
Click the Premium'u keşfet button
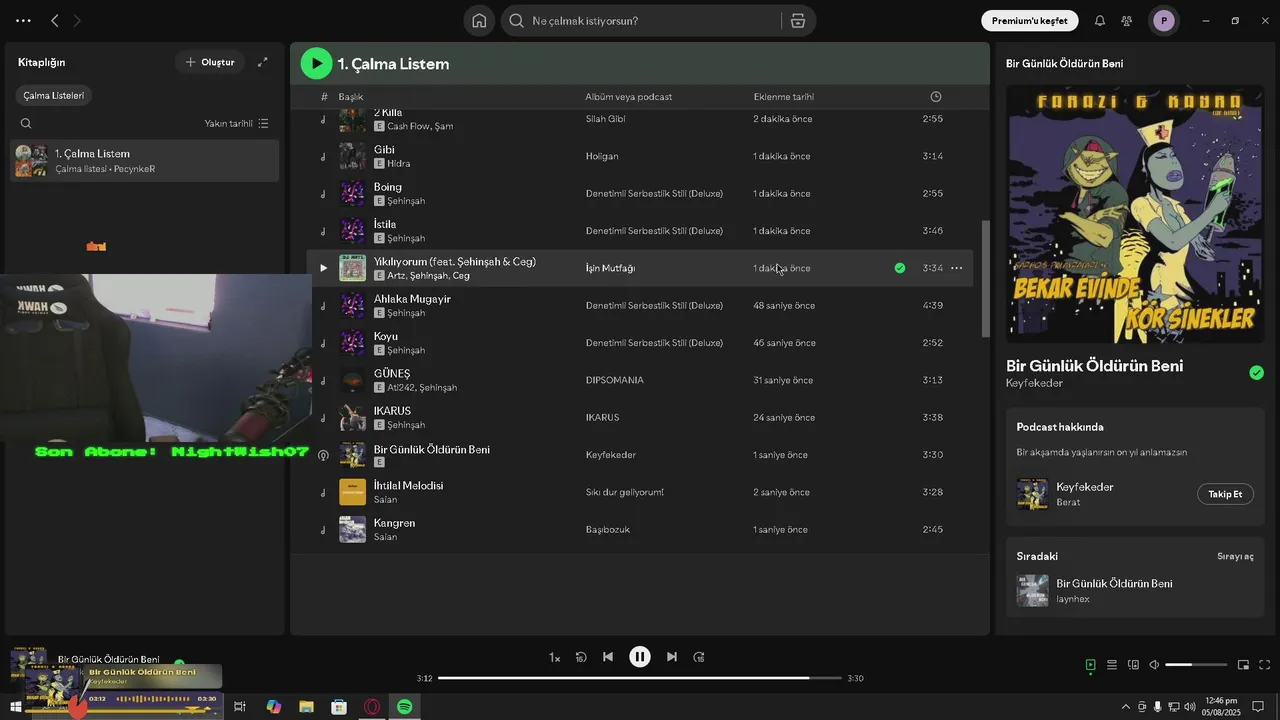tap(1029, 20)
